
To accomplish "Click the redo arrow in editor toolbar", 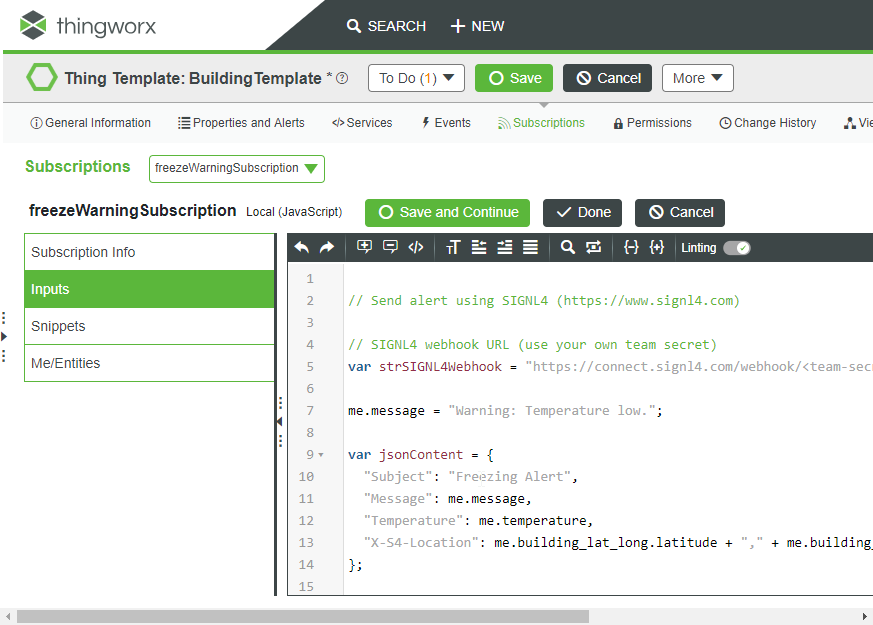I will (327, 247).
